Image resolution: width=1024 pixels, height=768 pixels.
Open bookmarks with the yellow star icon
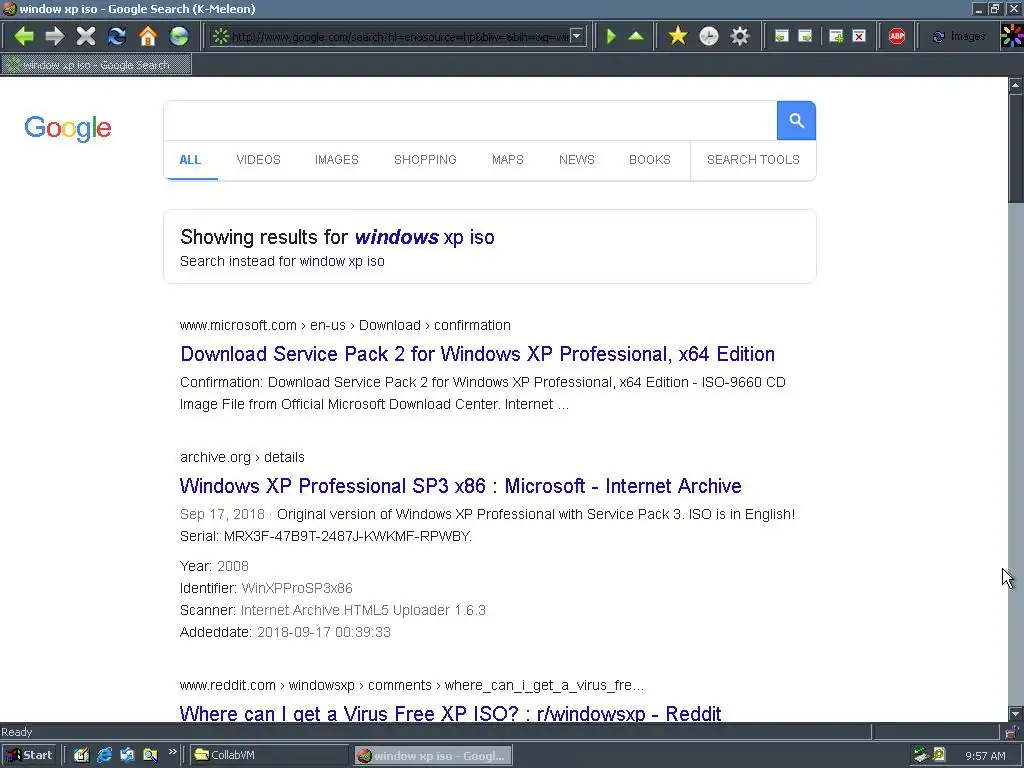pos(678,36)
